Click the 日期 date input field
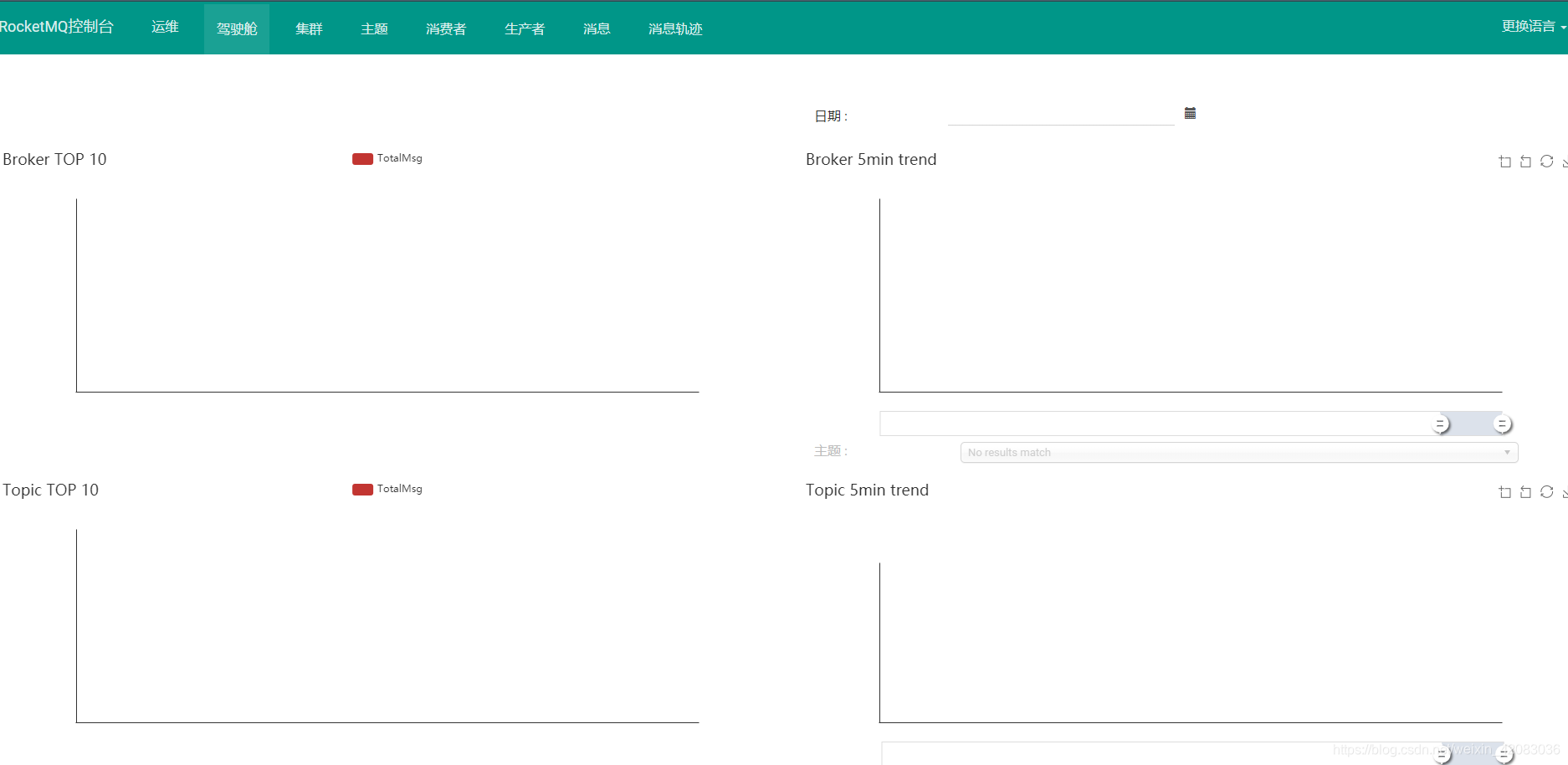The width and height of the screenshot is (1568, 765). (1061, 115)
